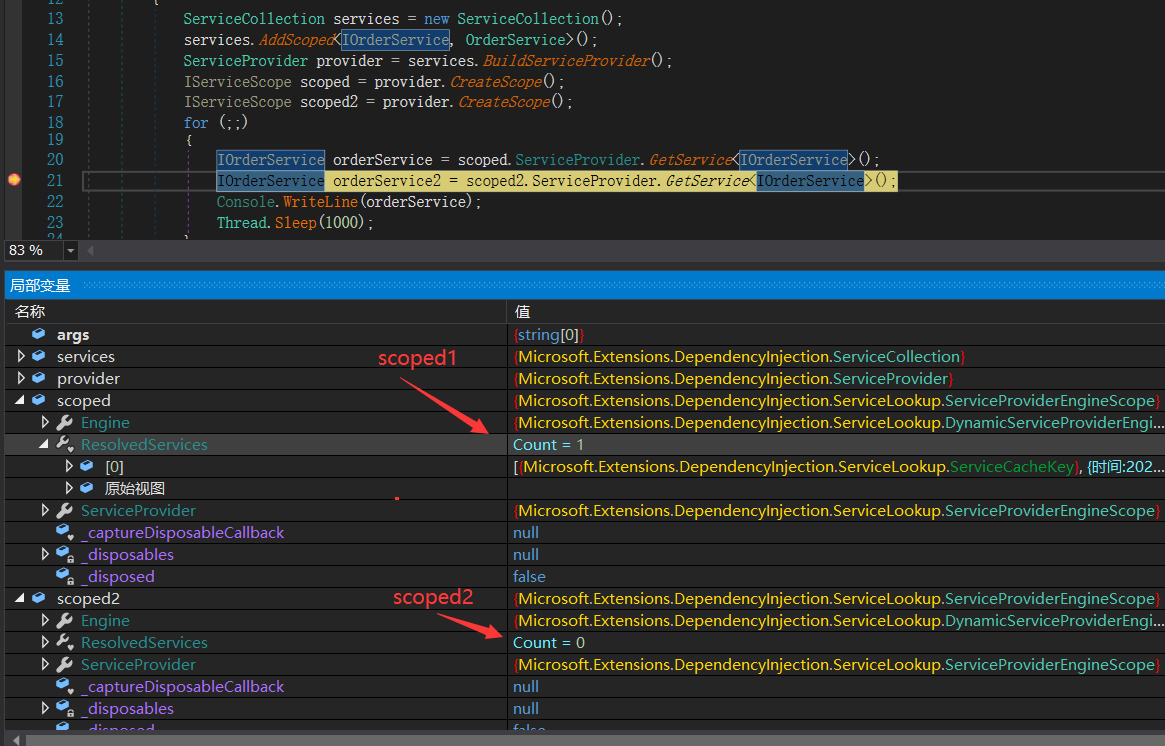Click the provider variable icon
1165x746 pixels.
39,379
